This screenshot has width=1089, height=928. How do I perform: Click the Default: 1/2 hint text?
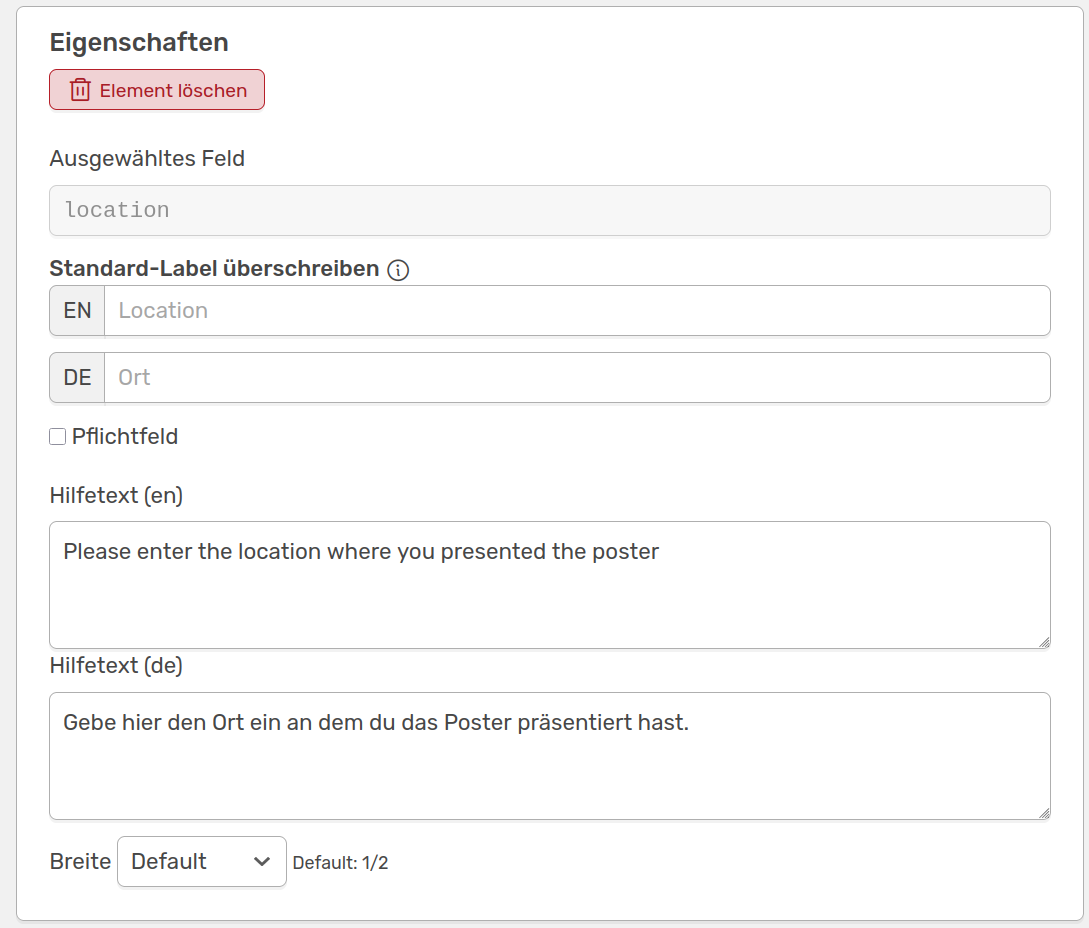point(340,863)
